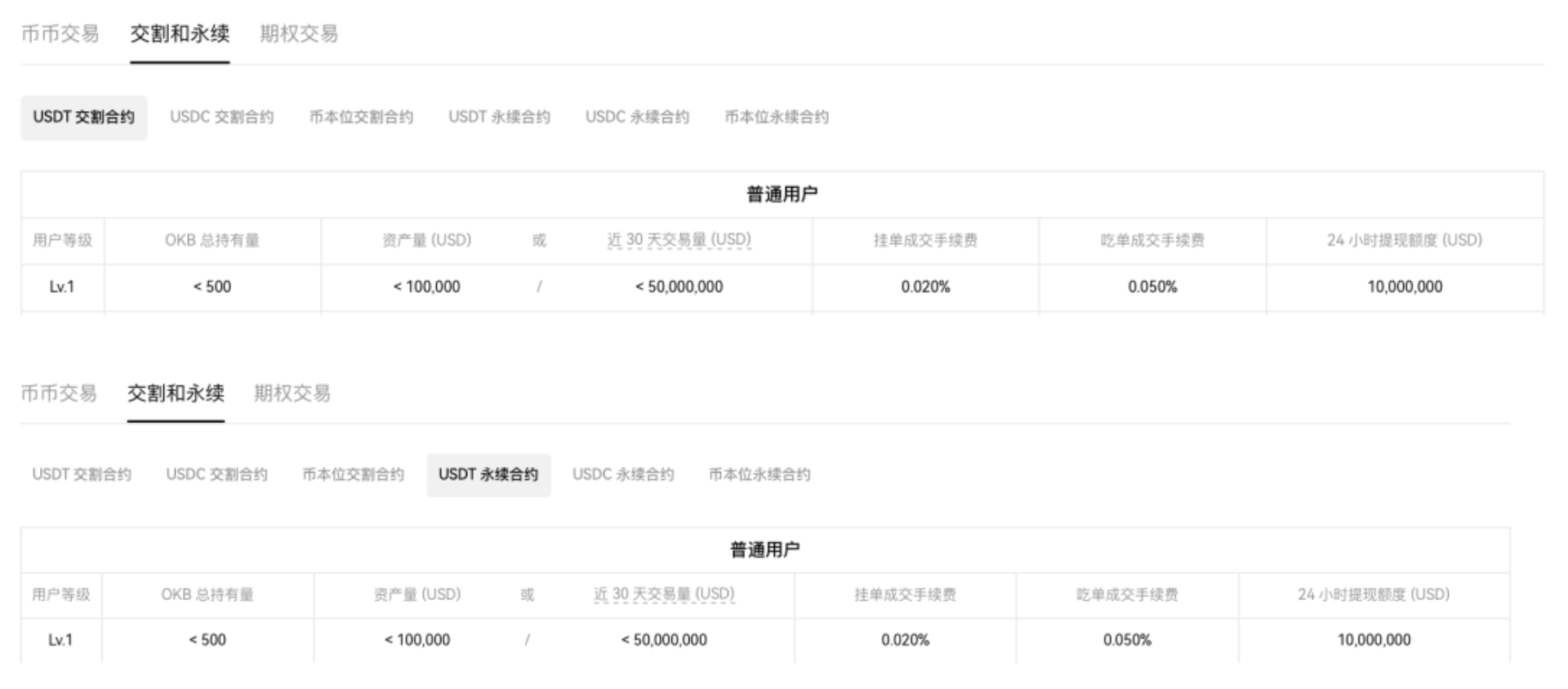Choose USDT 交割合约 in lower panel
The image size is (1568, 689).
point(82,474)
